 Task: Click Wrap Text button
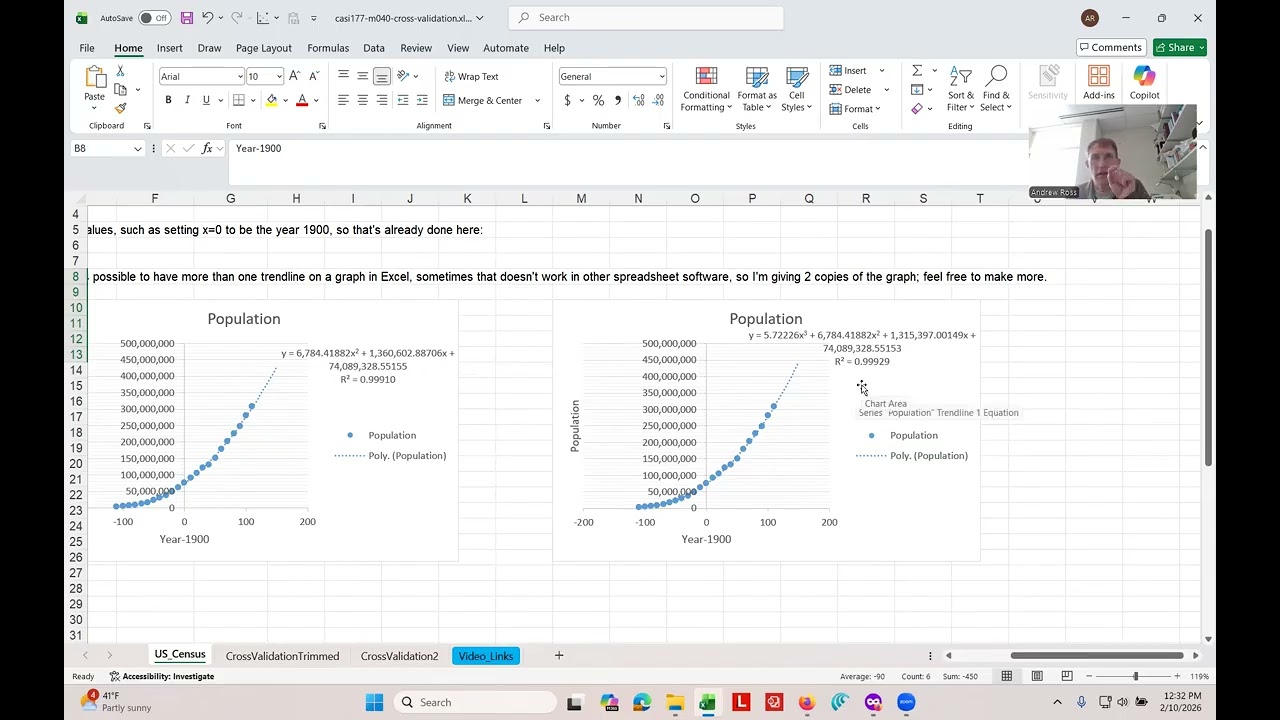point(471,76)
